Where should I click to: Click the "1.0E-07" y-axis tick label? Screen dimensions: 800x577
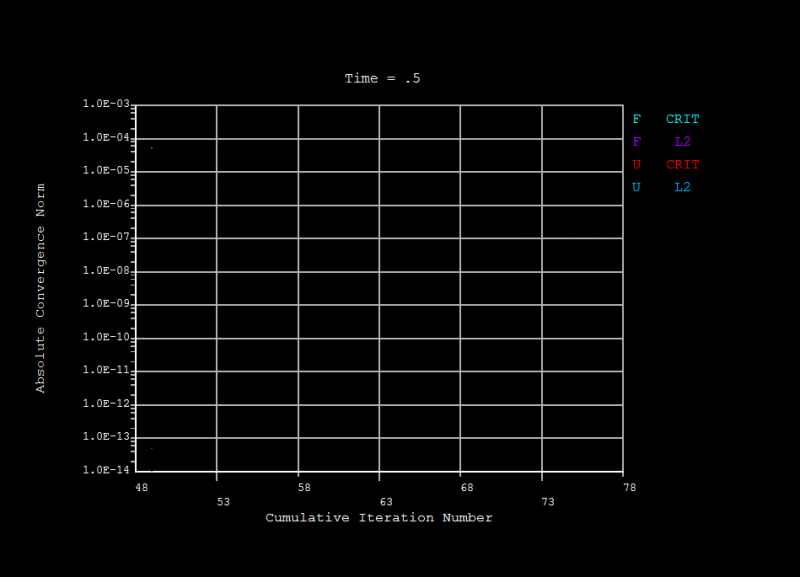pos(106,237)
